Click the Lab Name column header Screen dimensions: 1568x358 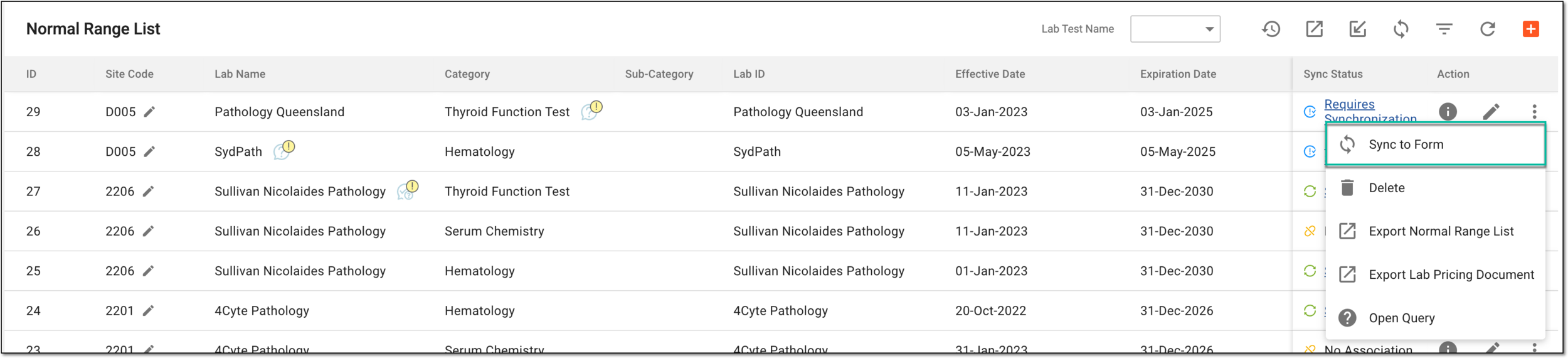(x=240, y=74)
